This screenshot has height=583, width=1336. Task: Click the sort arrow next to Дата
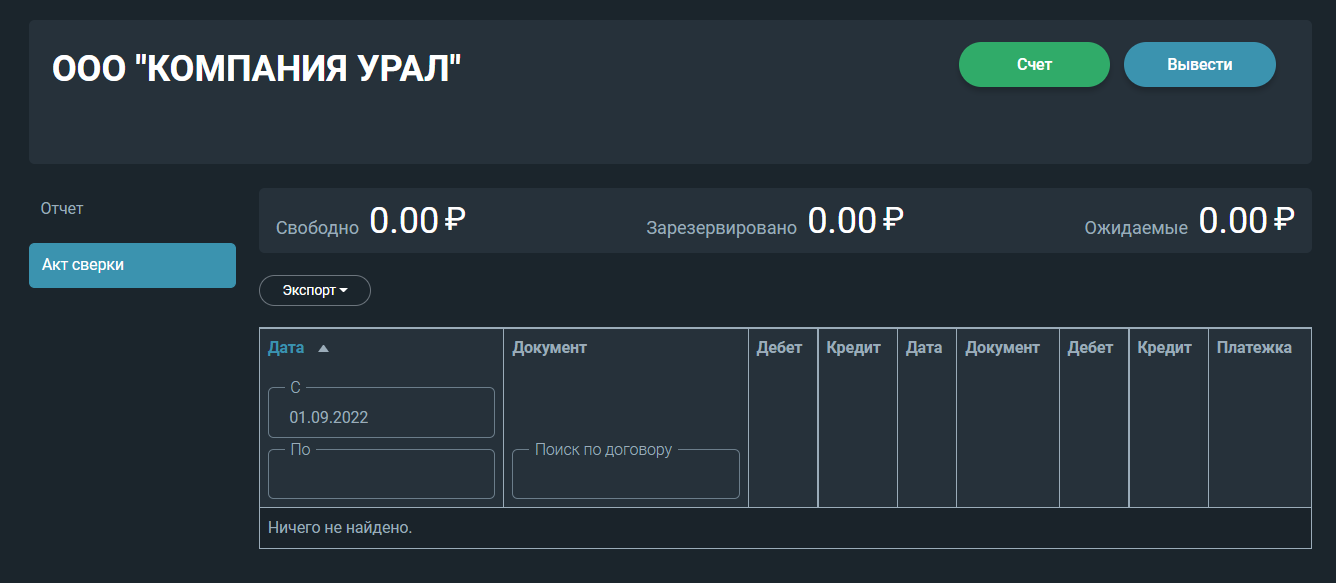coord(323,349)
